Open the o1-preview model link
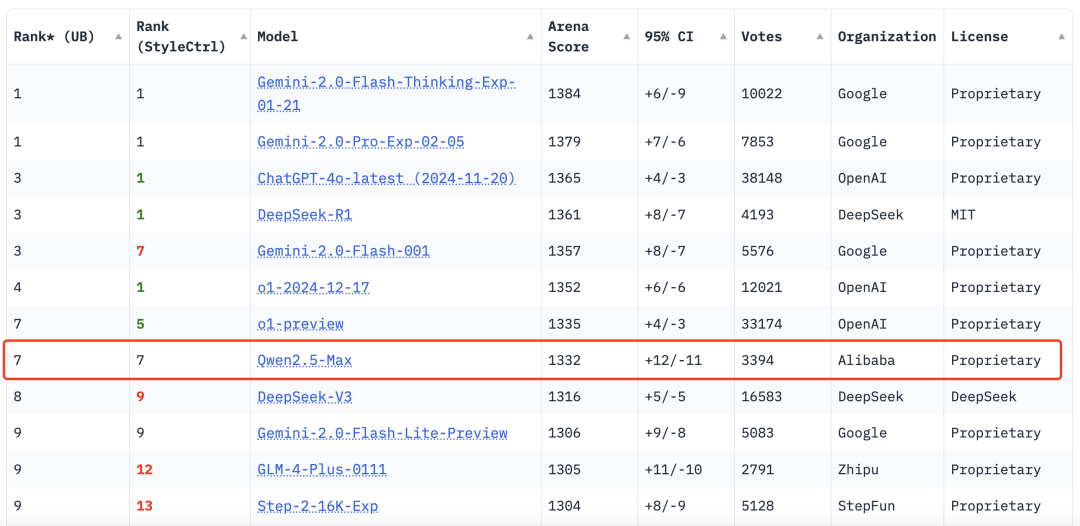The image size is (1080, 526). [x=300, y=324]
